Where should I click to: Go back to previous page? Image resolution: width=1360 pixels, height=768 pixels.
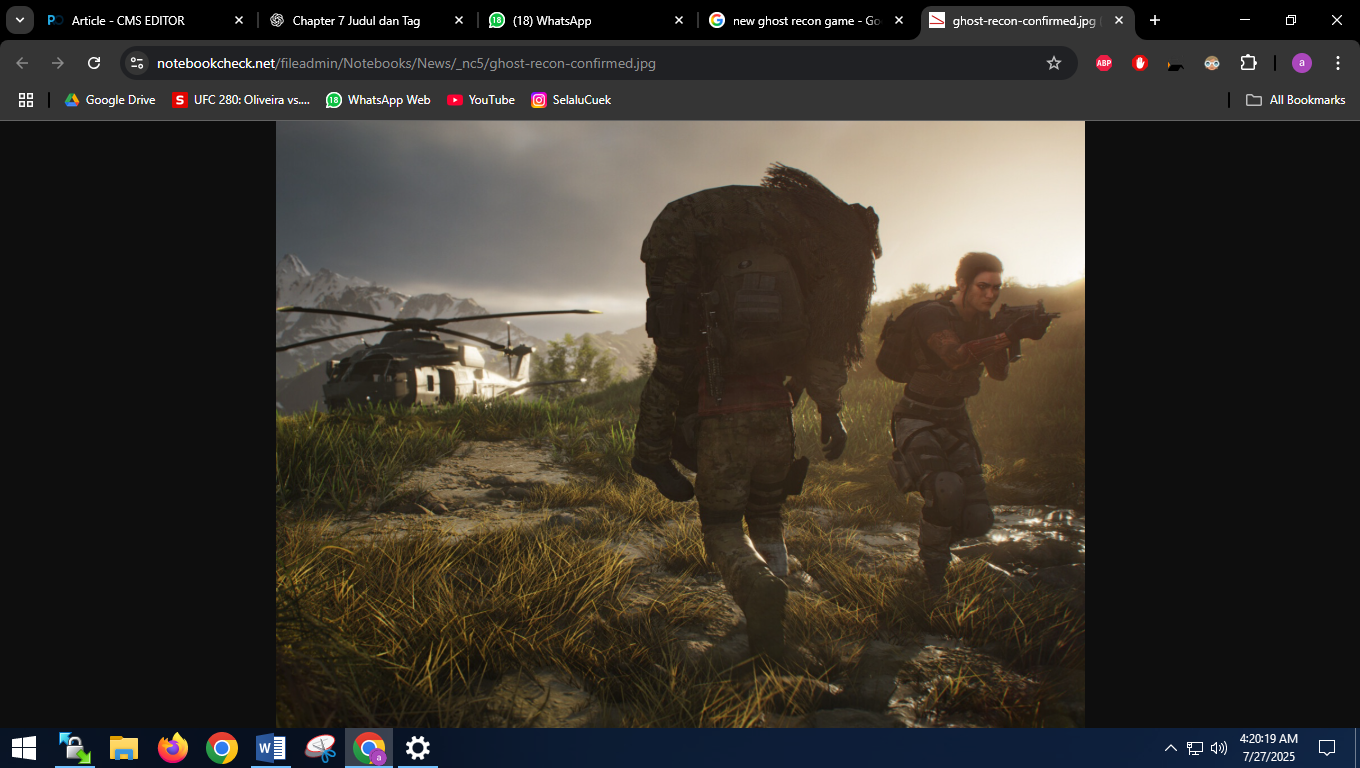[22, 63]
